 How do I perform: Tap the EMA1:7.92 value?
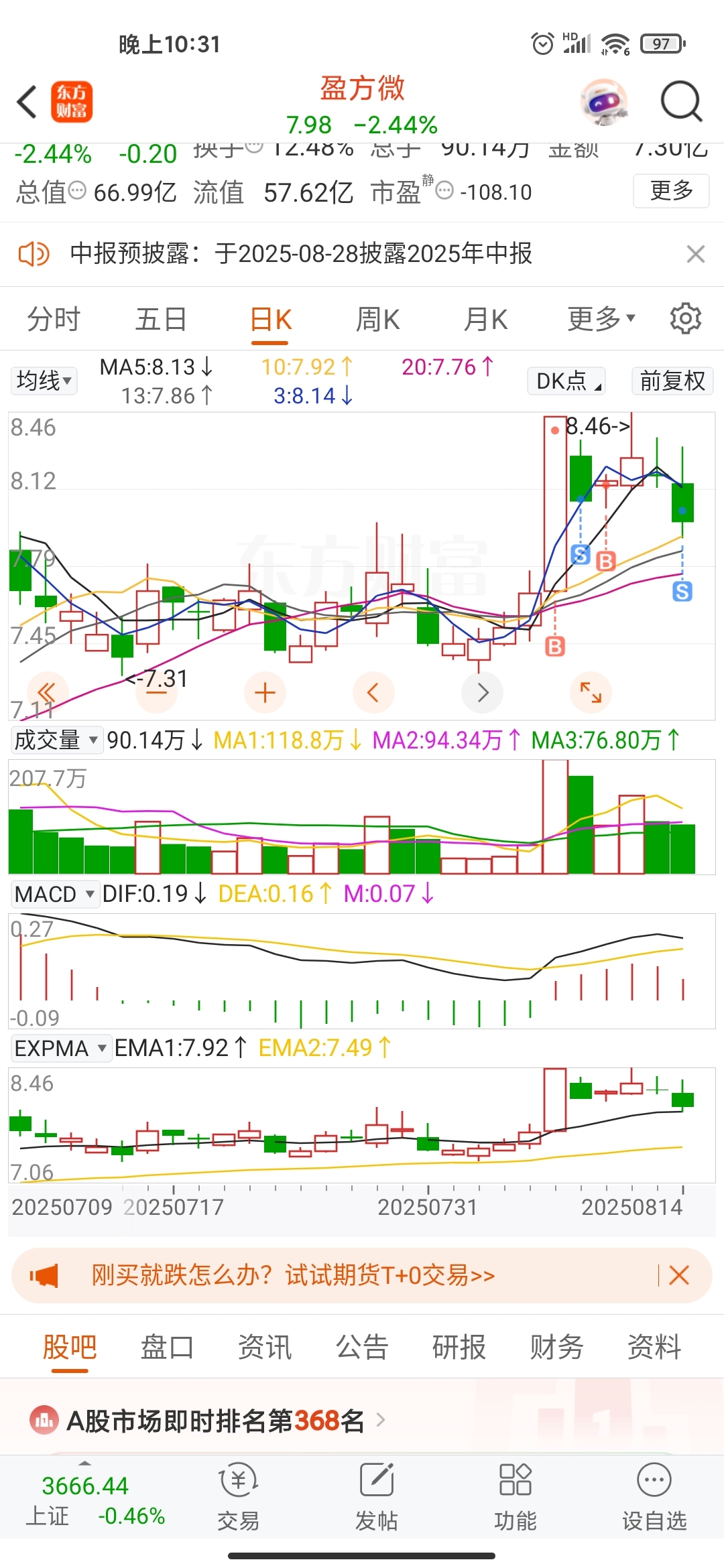pyautogui.click(x=181, y=1047)
